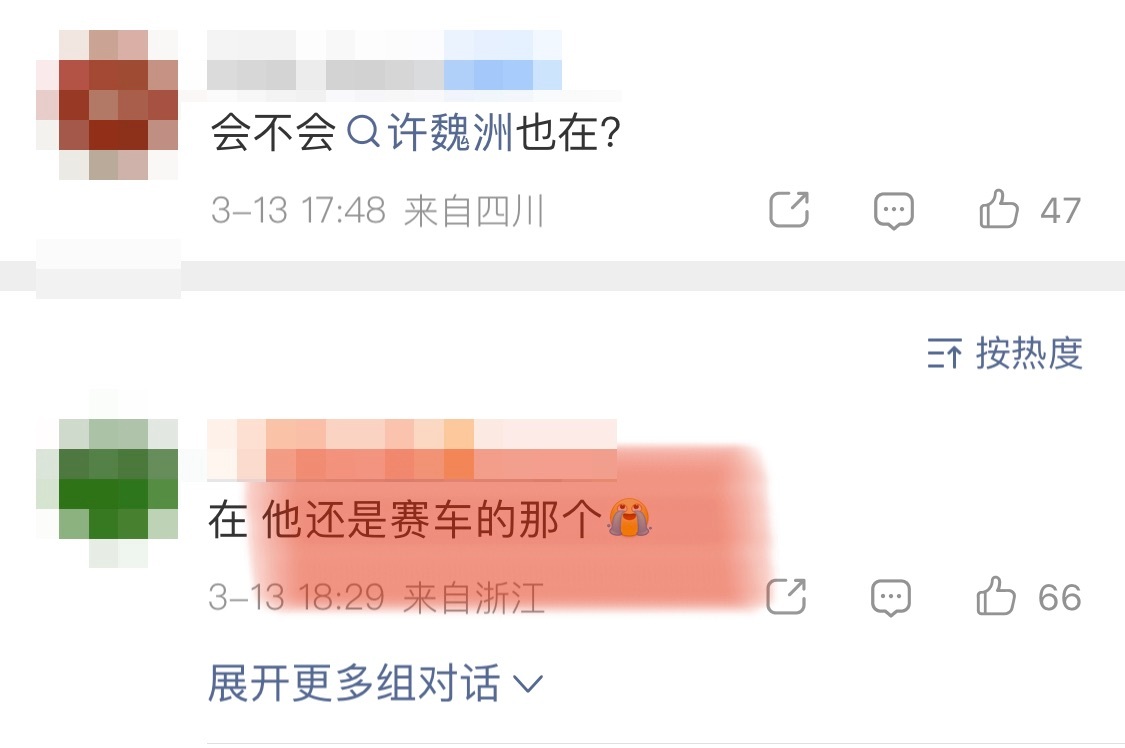Share the comment from 四川

789,209
